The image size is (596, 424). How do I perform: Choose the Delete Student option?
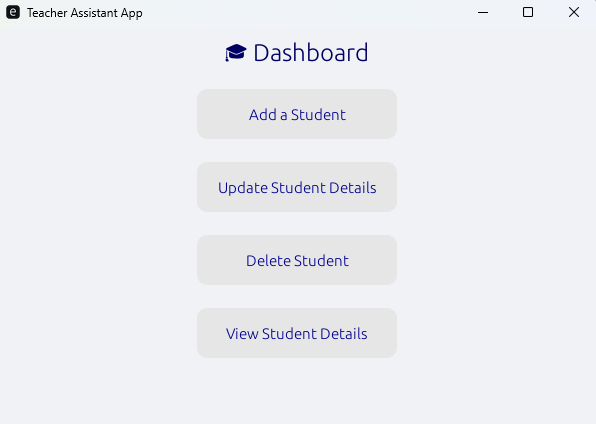[x=297, y=260]
